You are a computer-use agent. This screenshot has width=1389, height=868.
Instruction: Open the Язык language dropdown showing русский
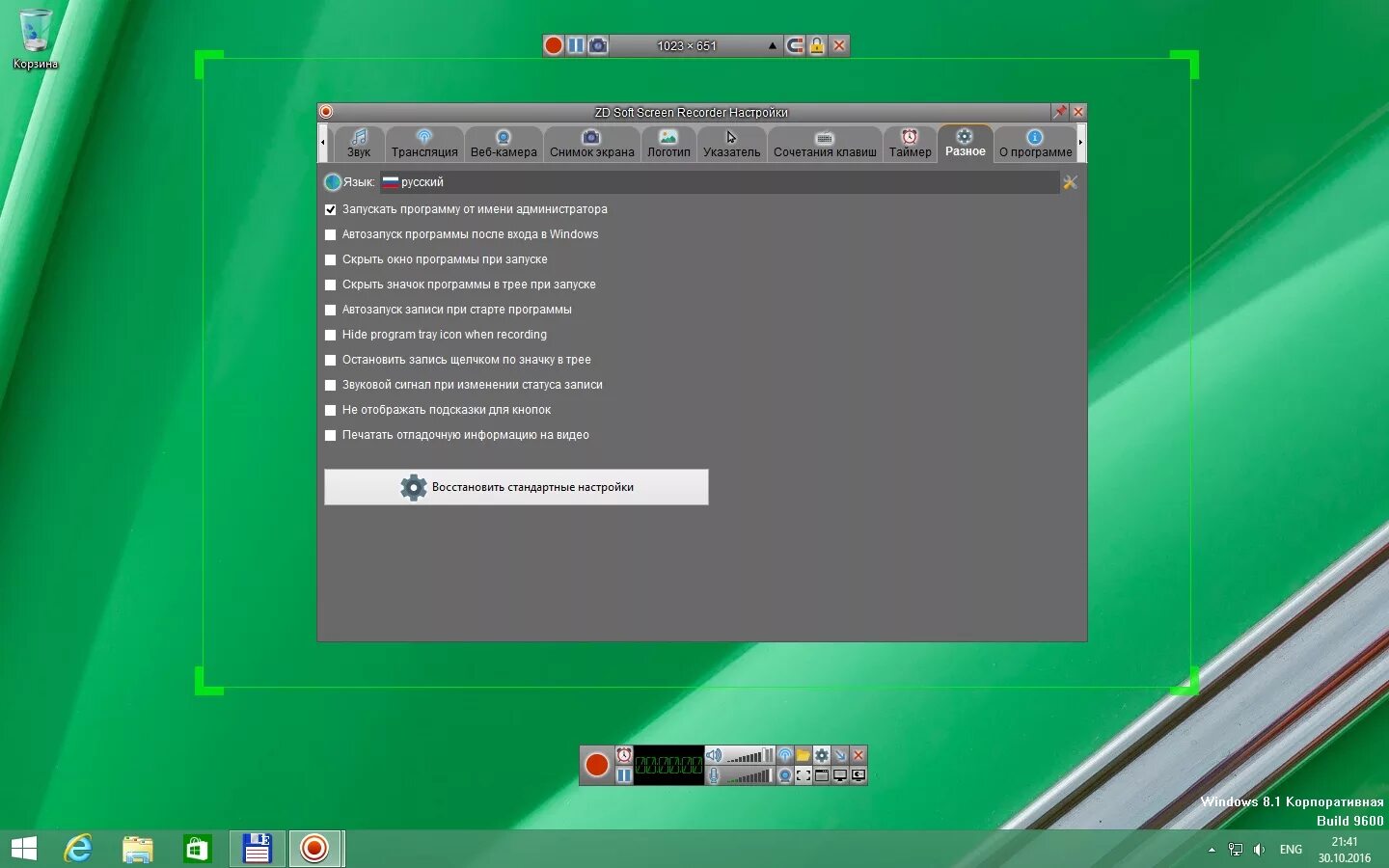pyautogui.click(x=719, y=181)
